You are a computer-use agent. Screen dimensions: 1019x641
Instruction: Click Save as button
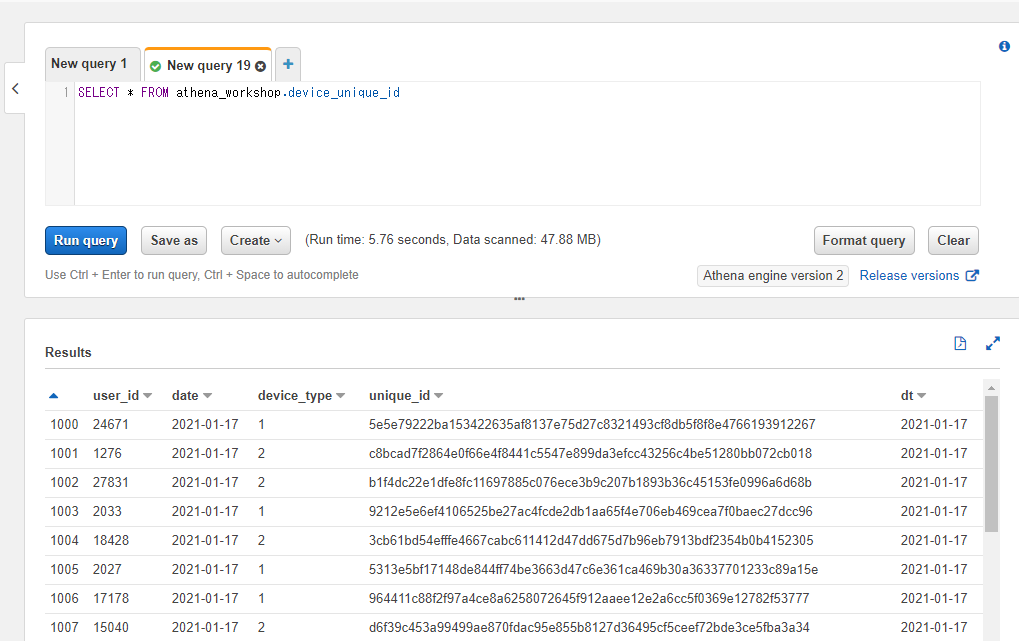click(x=174, y=241)
